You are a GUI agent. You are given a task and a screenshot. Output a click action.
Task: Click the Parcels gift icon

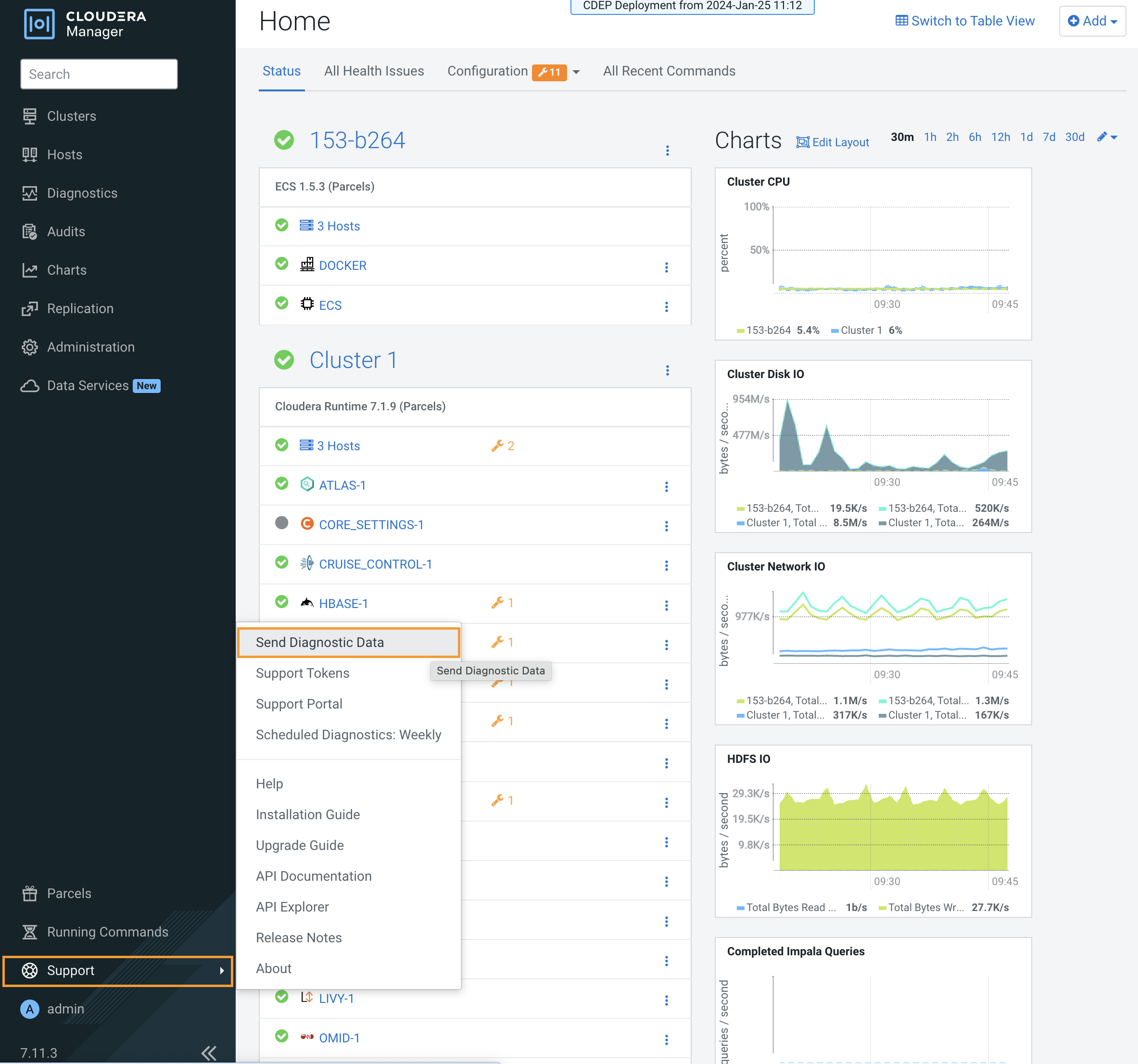click(30, 893)
